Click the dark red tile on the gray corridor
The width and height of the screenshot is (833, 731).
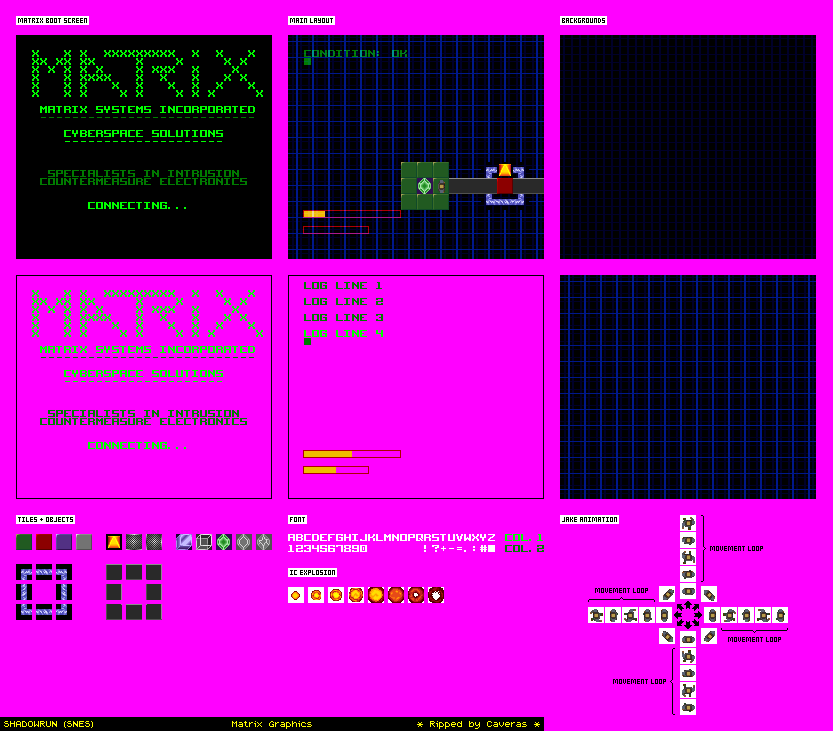click(x=505, y=186)
